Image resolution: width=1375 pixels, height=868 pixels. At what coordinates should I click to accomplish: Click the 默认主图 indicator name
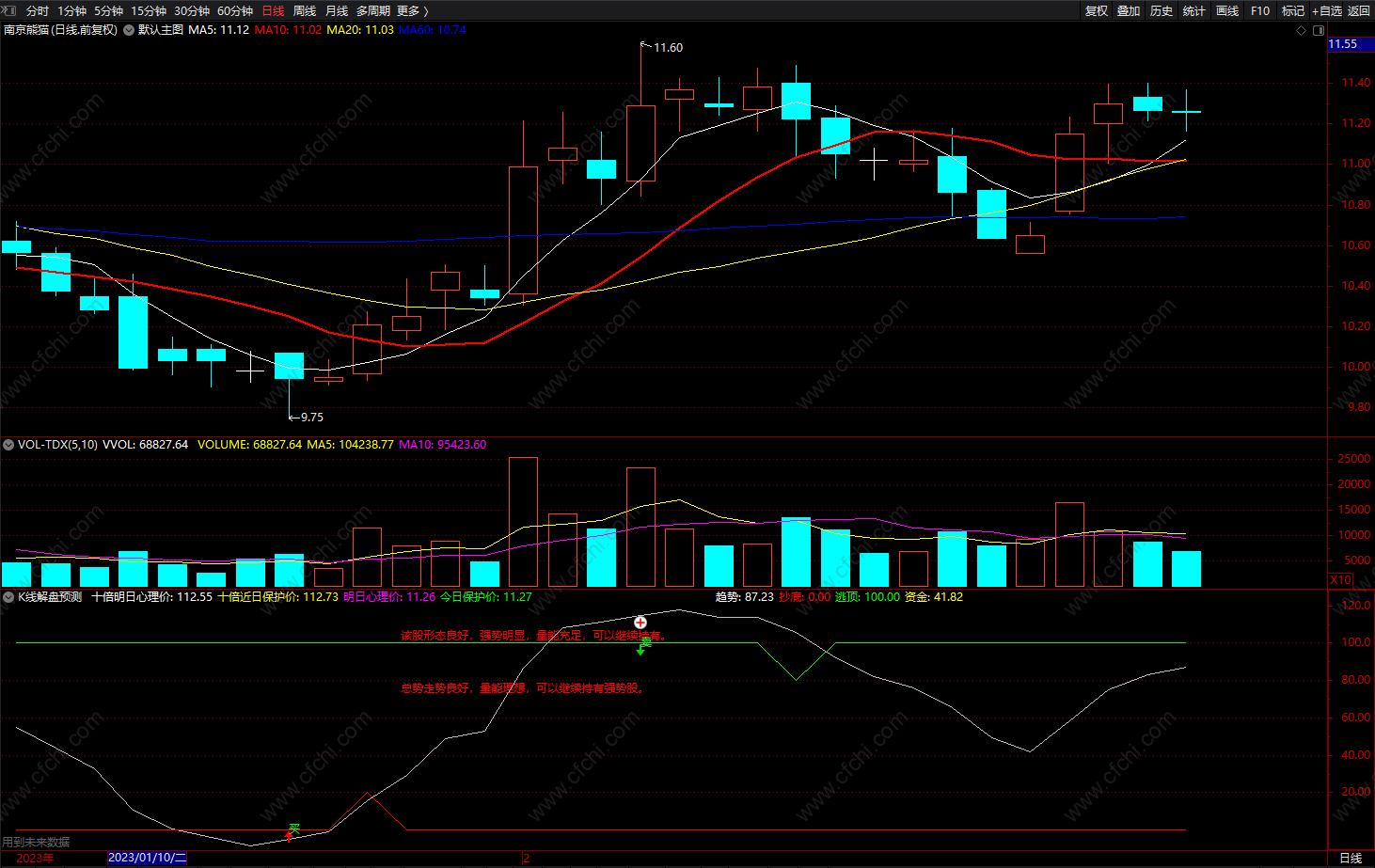[x=161, y=30]
